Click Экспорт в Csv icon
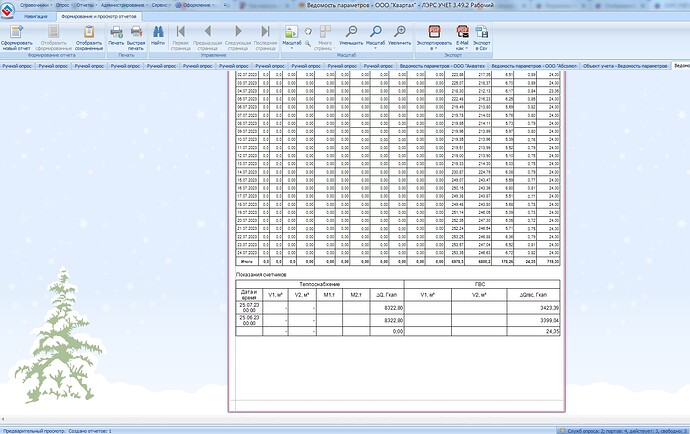Image resolution: width=690 pixels, height=434 pixels. (481, 32)
